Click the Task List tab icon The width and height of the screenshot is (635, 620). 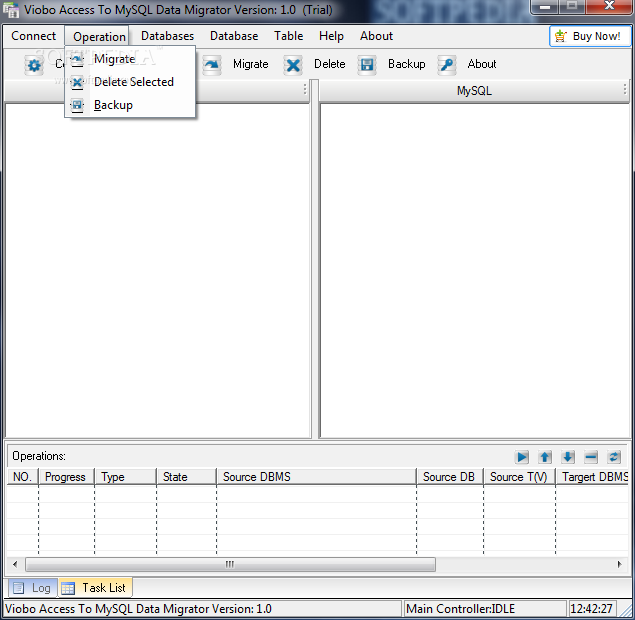pos(68,588)
